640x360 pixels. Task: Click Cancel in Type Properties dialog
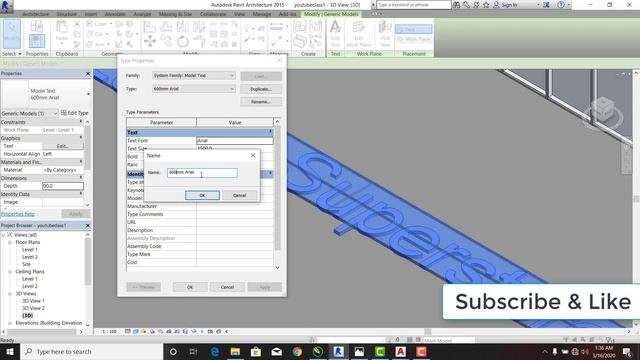coord(227,287)
